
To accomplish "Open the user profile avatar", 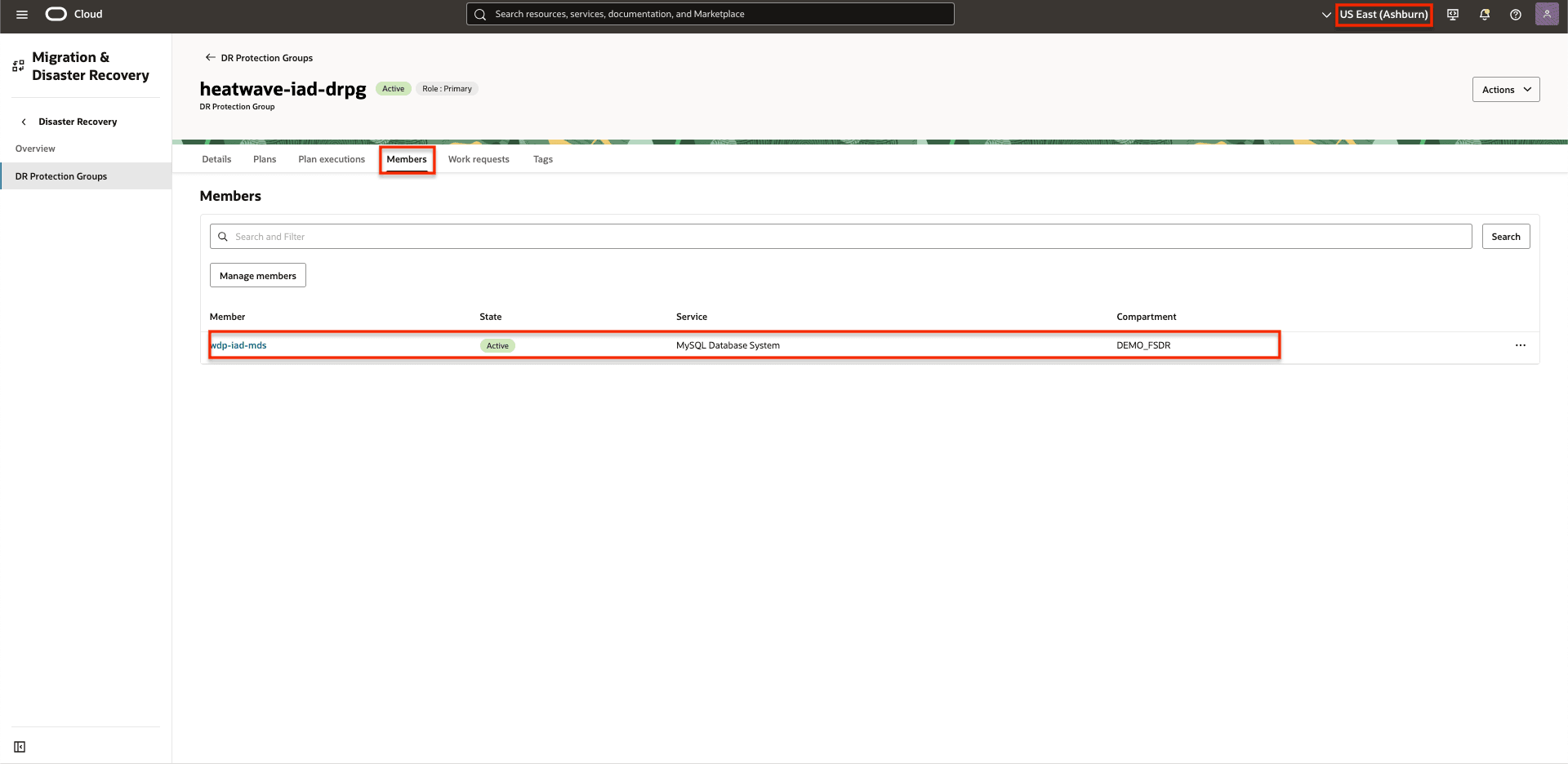I will tap(1548, 14).
